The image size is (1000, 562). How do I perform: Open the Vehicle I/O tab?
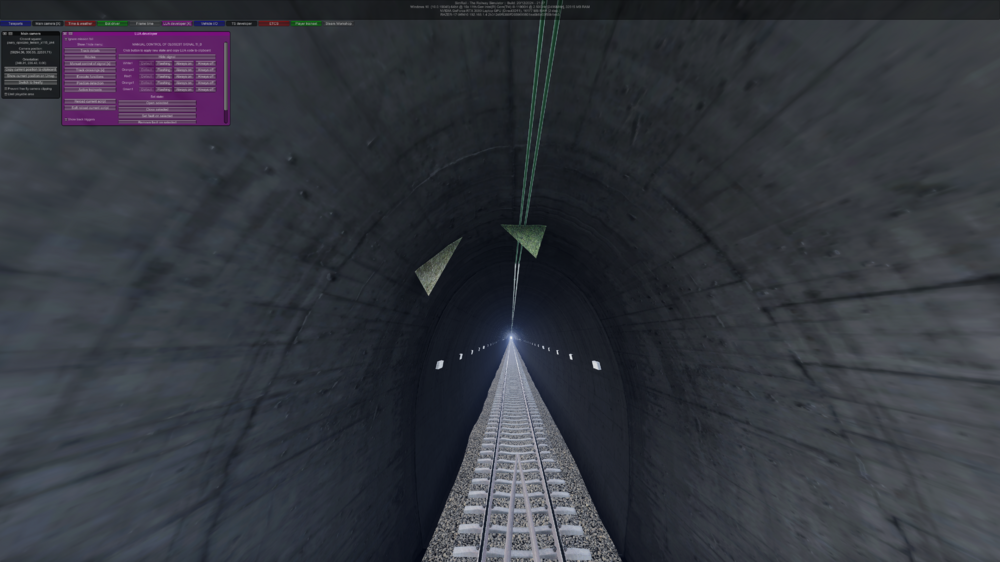[x=209, y=23]
